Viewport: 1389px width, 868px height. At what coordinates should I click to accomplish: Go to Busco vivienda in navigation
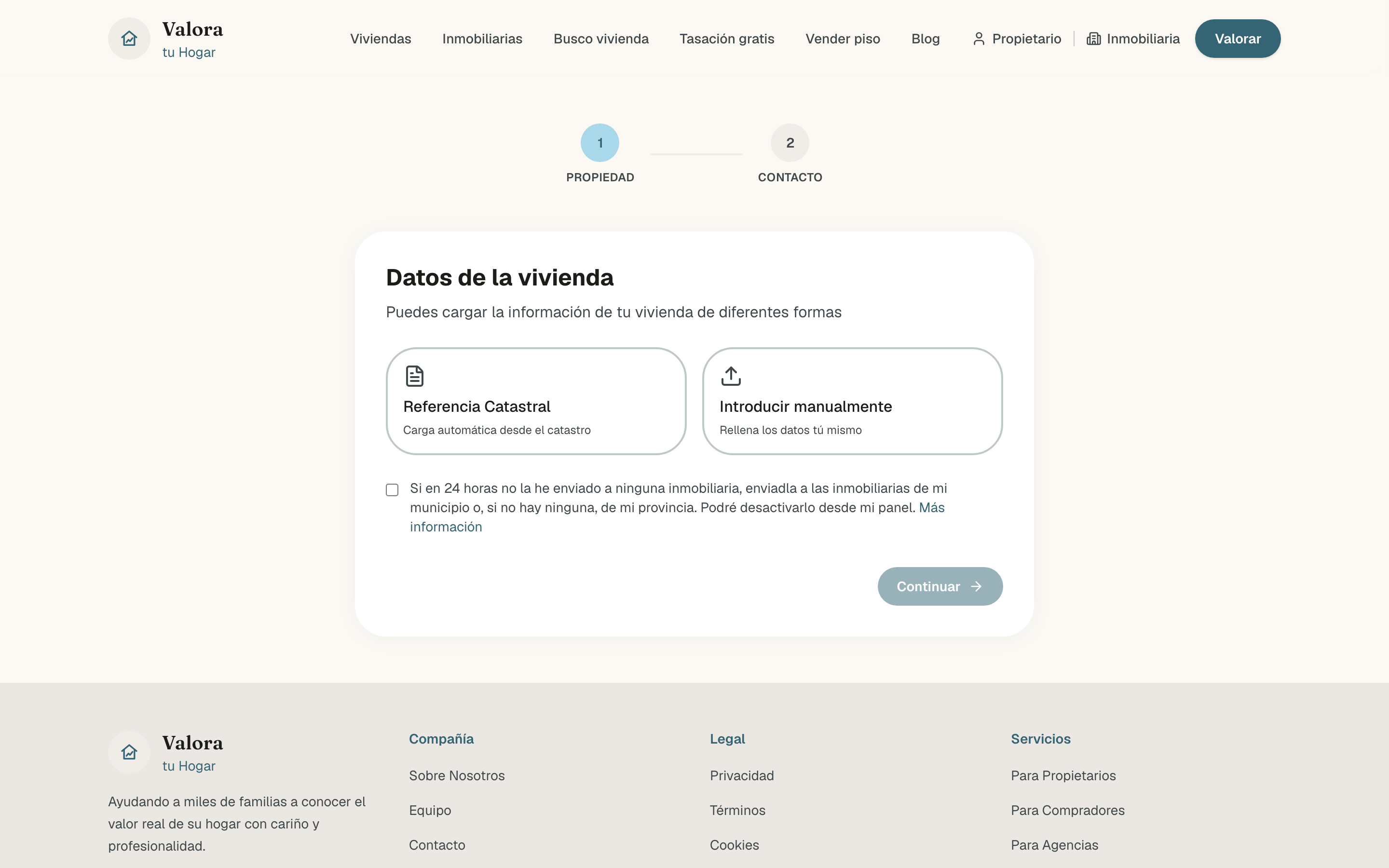601,39
